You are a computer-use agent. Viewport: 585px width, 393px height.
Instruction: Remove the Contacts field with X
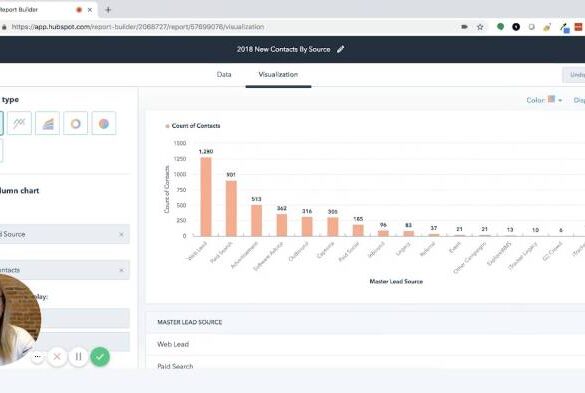point(121,270)
